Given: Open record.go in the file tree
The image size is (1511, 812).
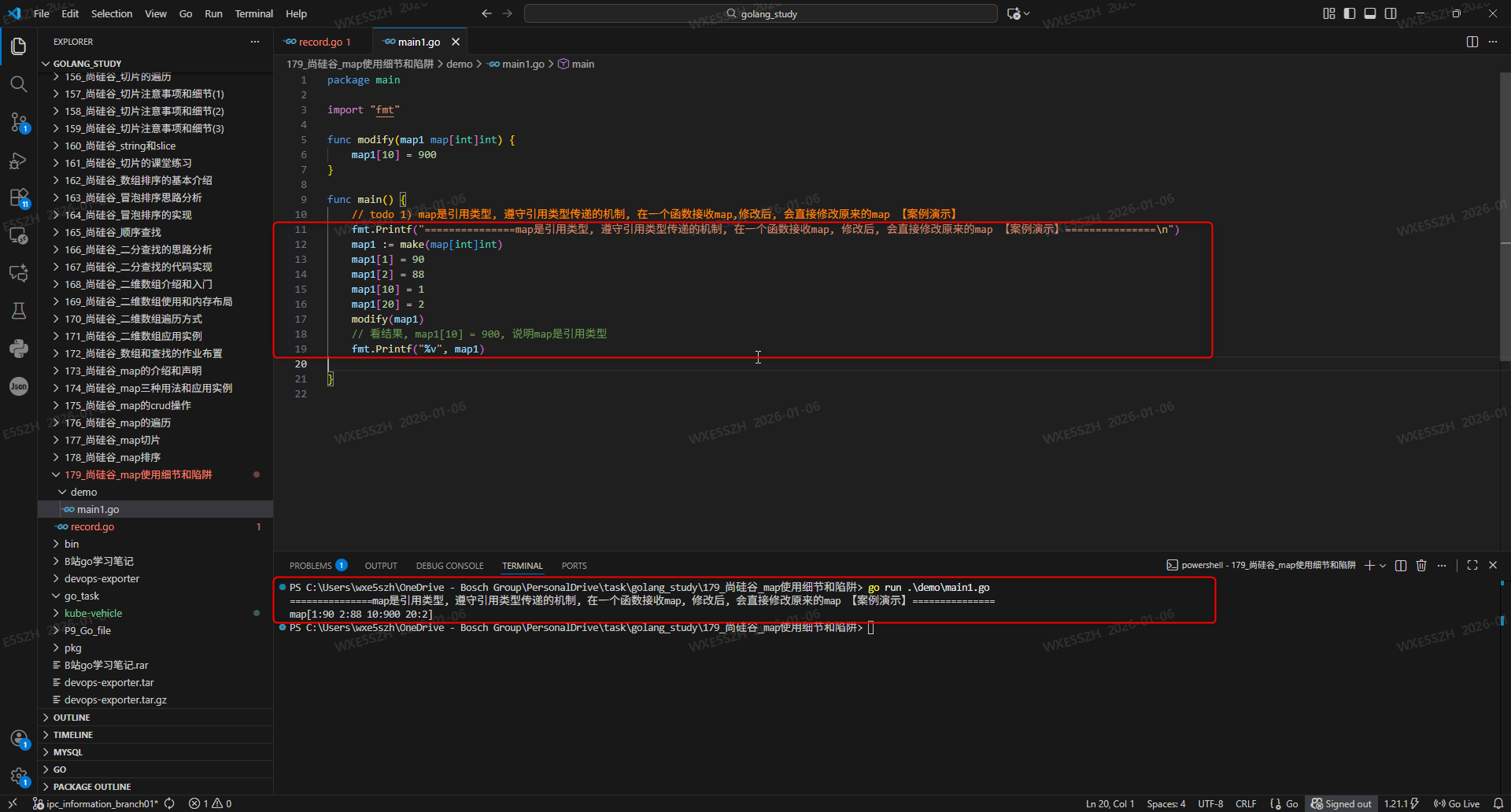Looking at the screenshot, I should pos(156,527).
